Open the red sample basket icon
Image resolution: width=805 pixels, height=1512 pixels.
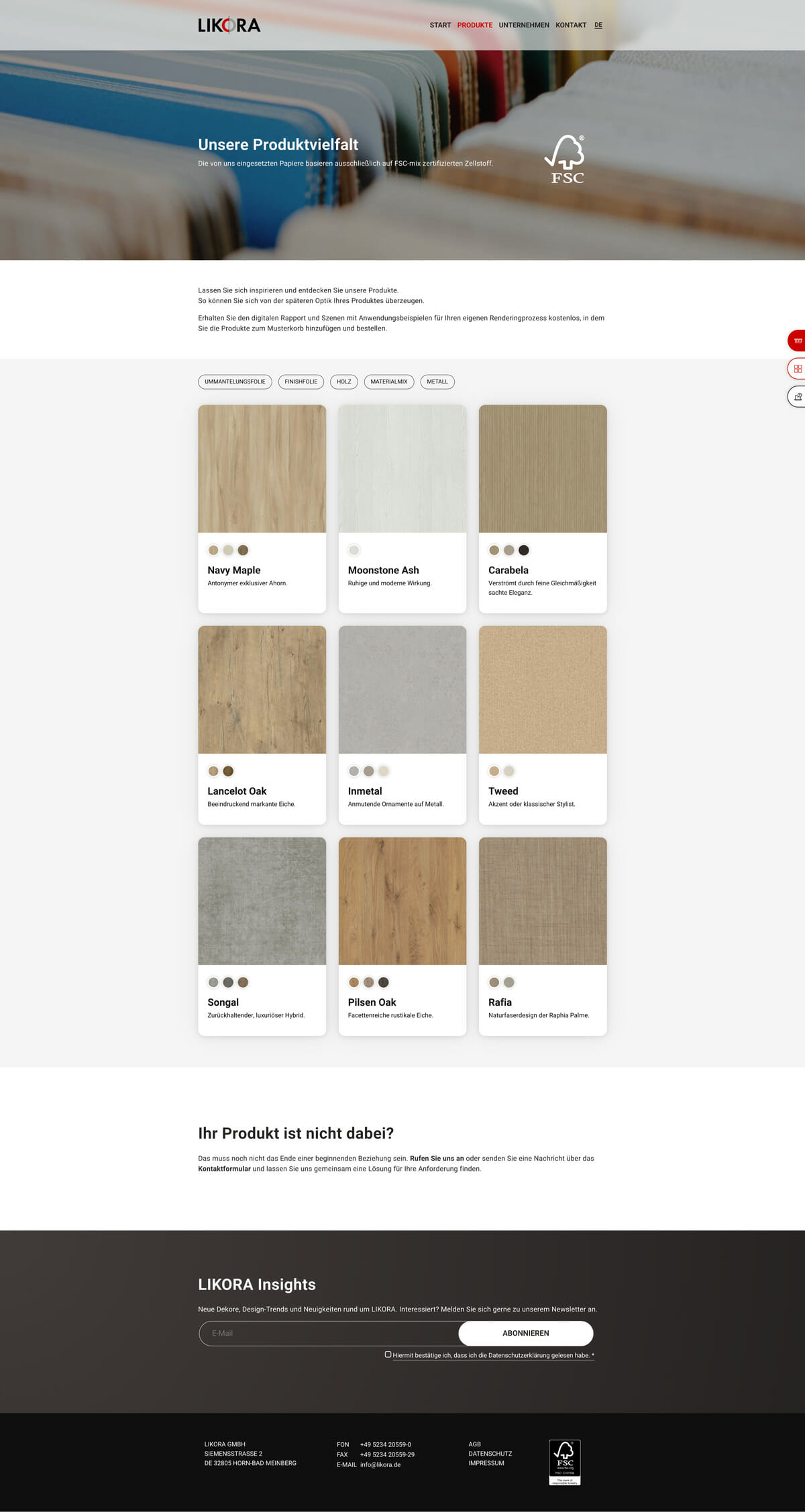coord(797,341)
